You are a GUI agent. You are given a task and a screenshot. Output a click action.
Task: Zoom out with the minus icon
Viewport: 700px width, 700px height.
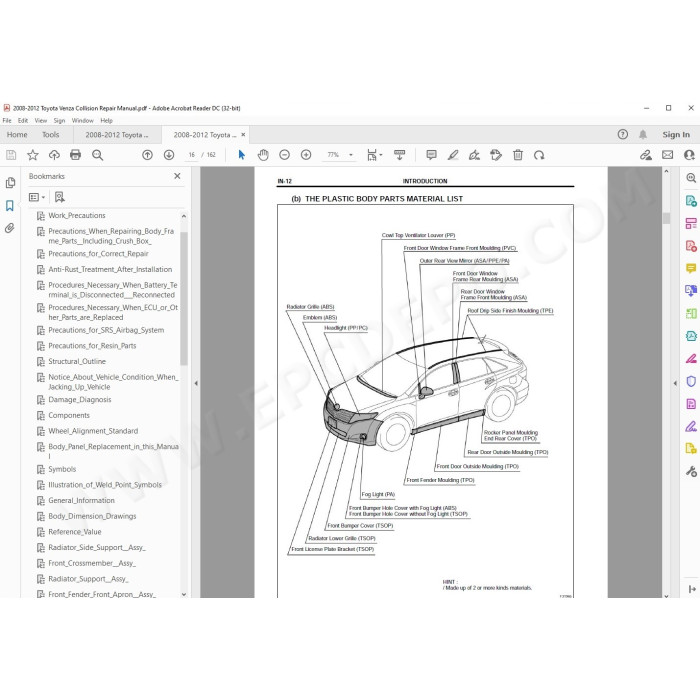pos(284,155)
